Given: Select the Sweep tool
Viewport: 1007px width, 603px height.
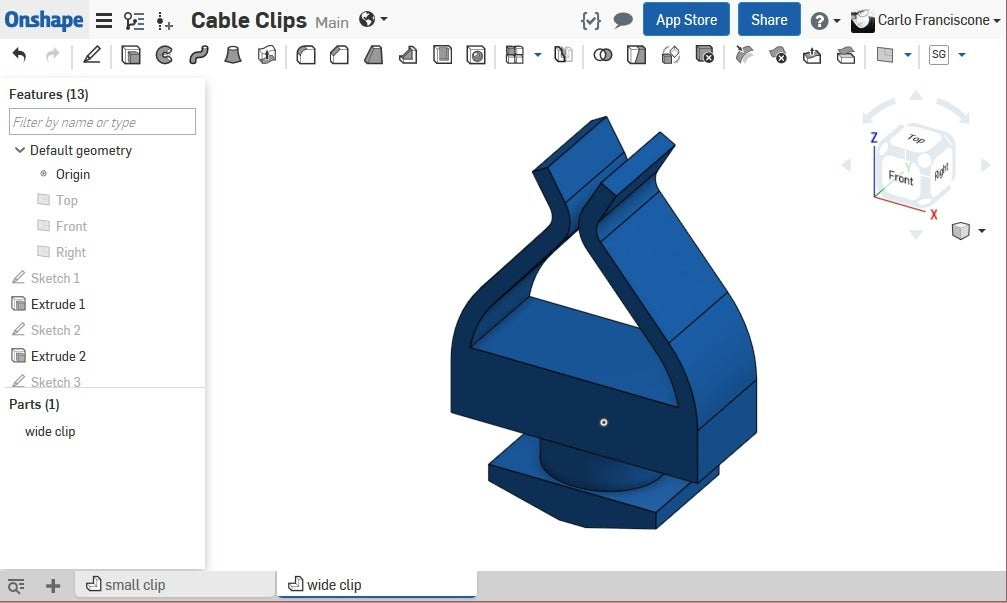Looking at the screenshot, I should pos(198,55).
